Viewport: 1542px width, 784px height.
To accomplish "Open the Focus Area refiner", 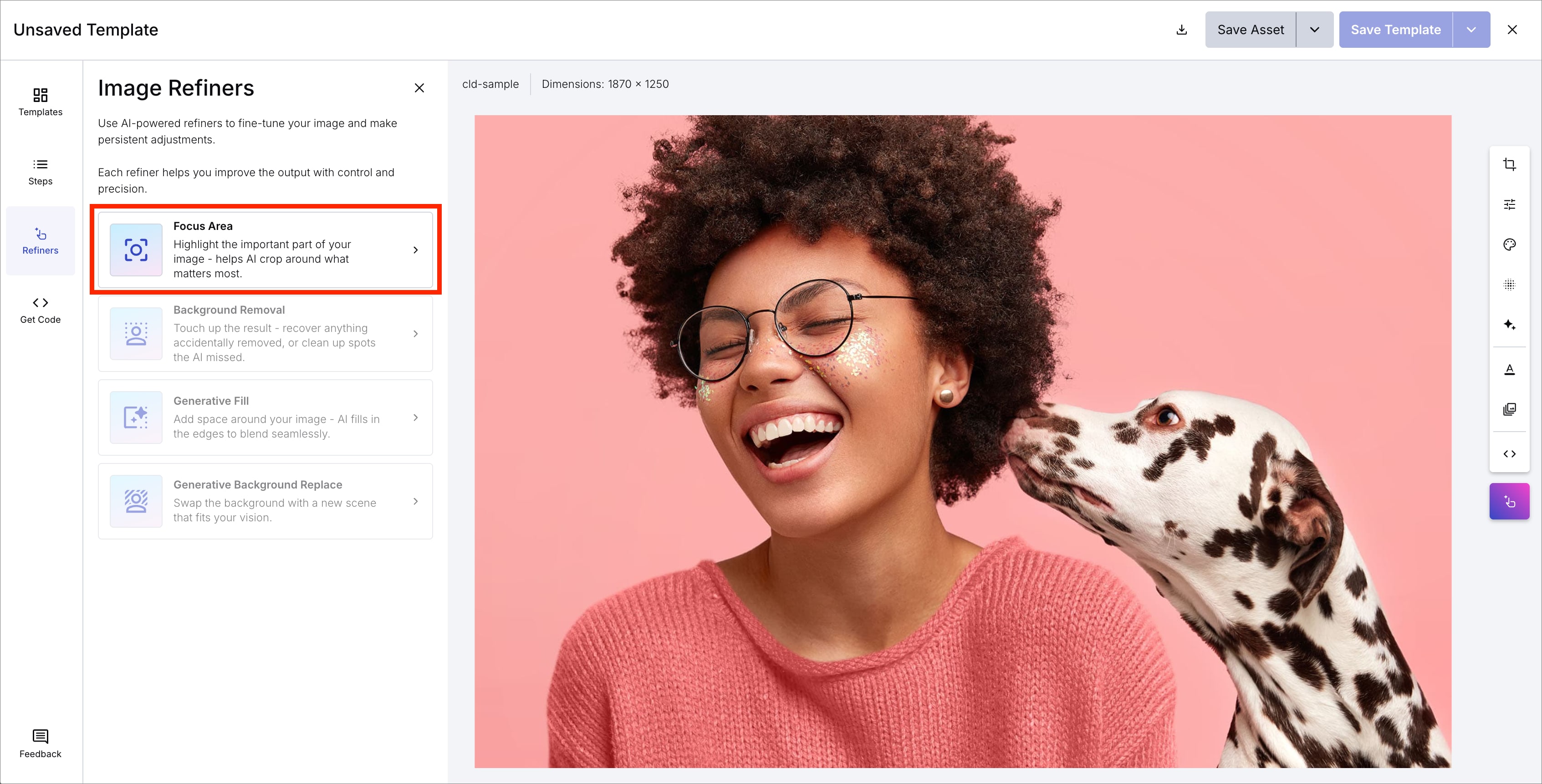I will (265, 250).
